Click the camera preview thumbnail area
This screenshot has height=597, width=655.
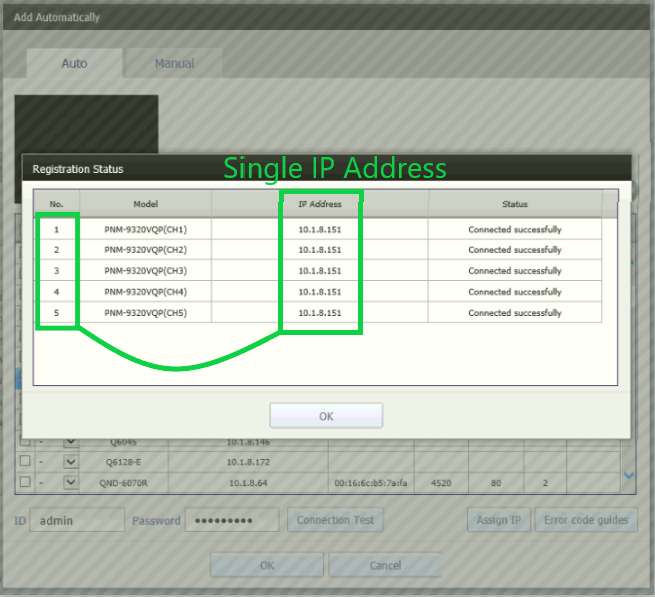click(x=86, y=124)
